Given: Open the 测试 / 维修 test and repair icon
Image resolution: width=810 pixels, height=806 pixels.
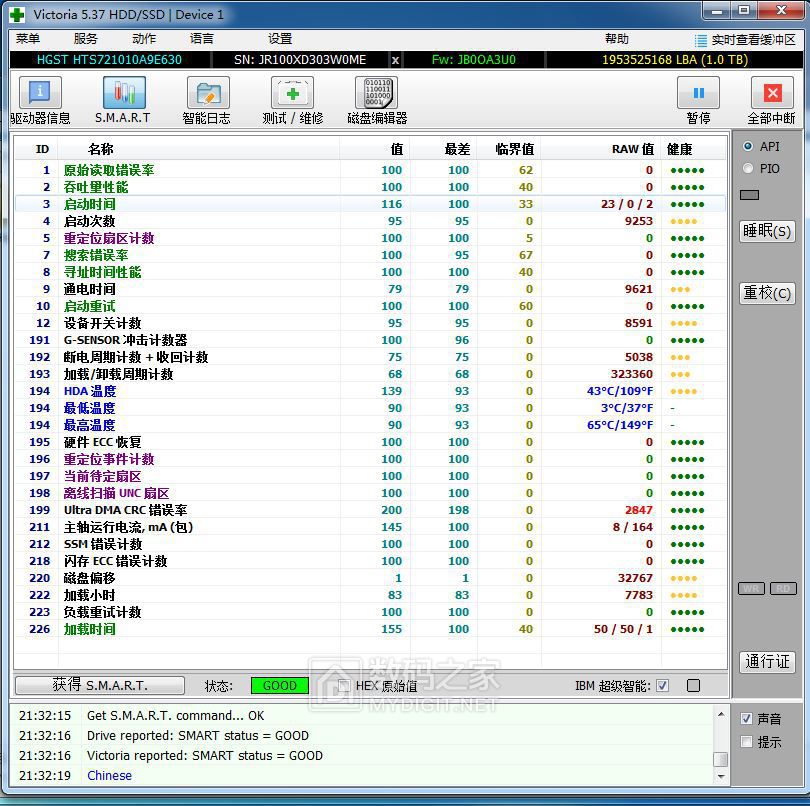Looking at the screenshot, I should pos(292,92).
